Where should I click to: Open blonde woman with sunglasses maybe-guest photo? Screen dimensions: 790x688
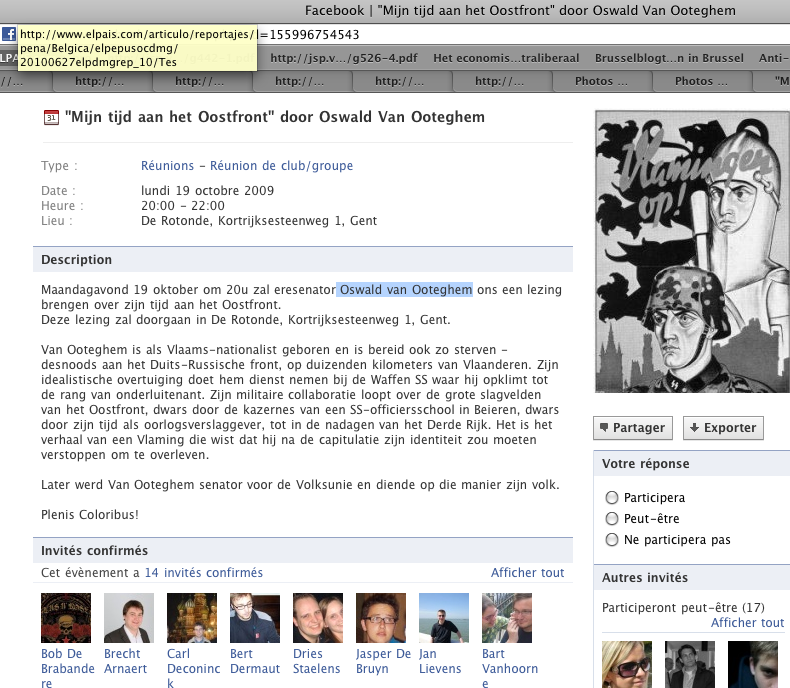tap(627, 664)
